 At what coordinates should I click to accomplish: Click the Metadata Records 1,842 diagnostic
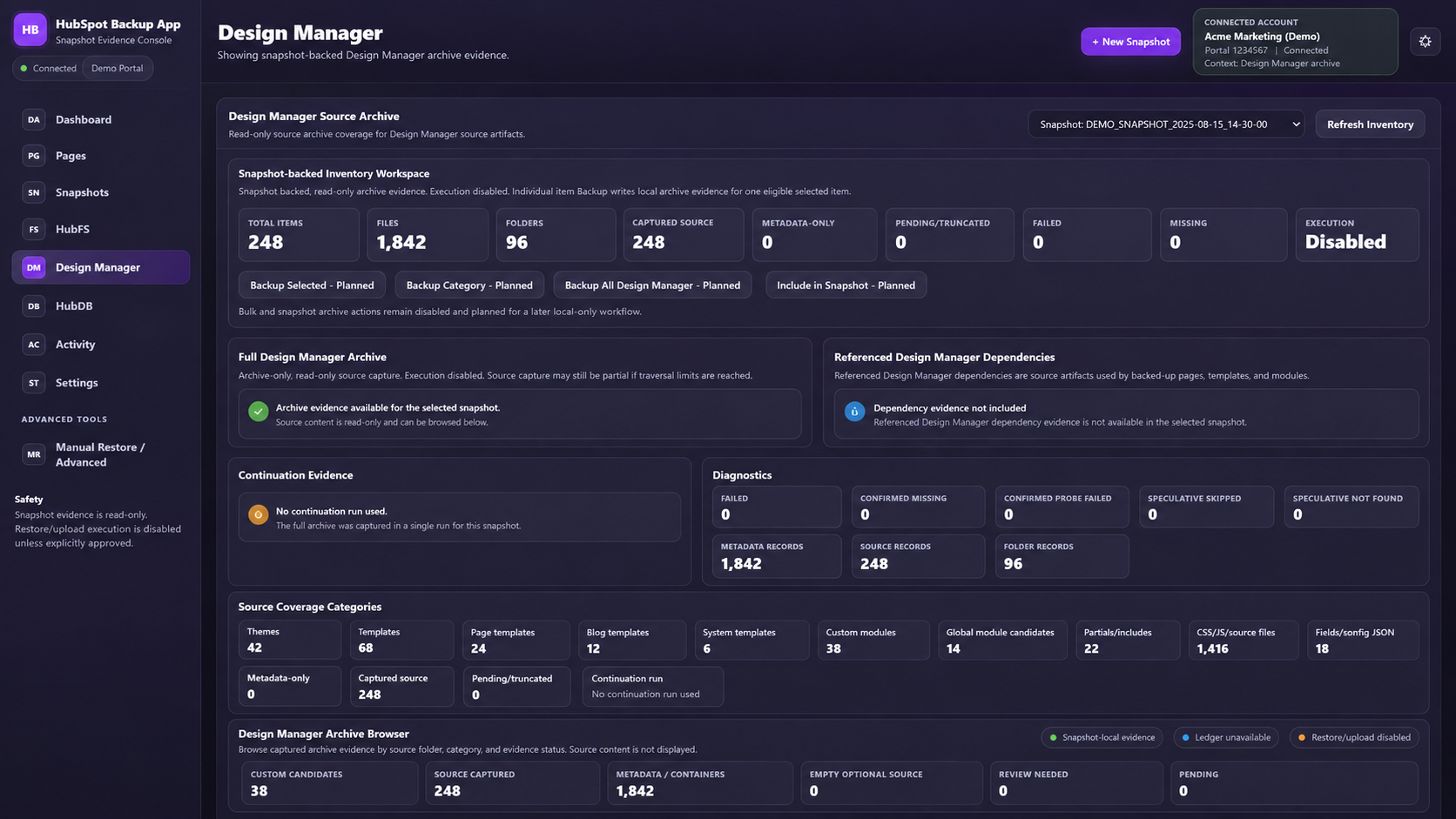(777, 555)
